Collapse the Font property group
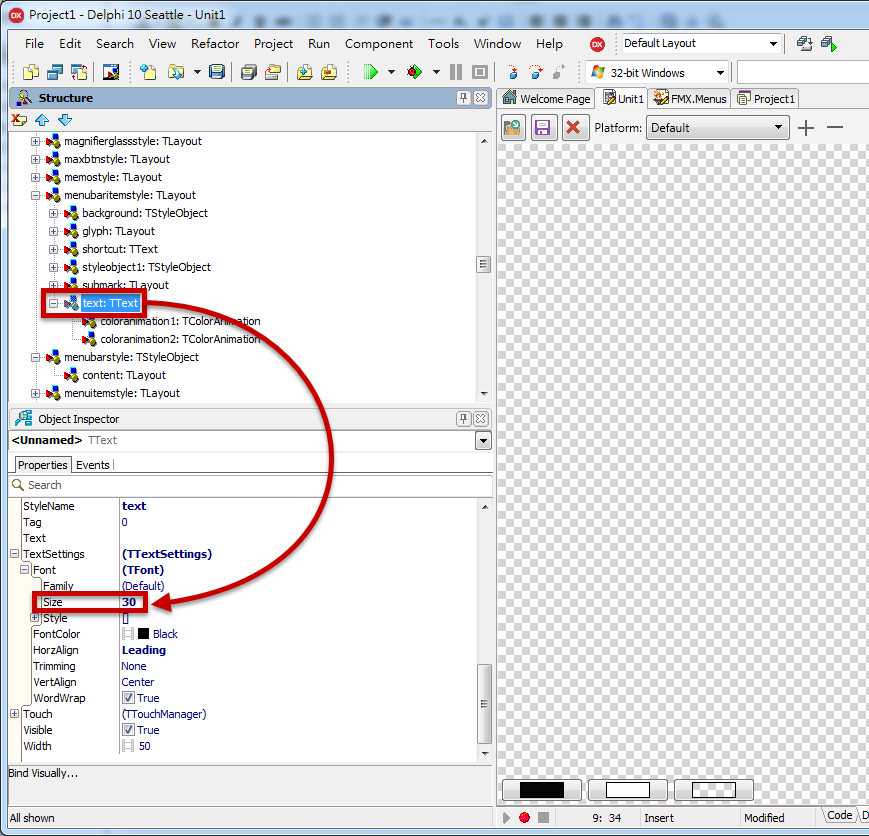 (24, 569)
